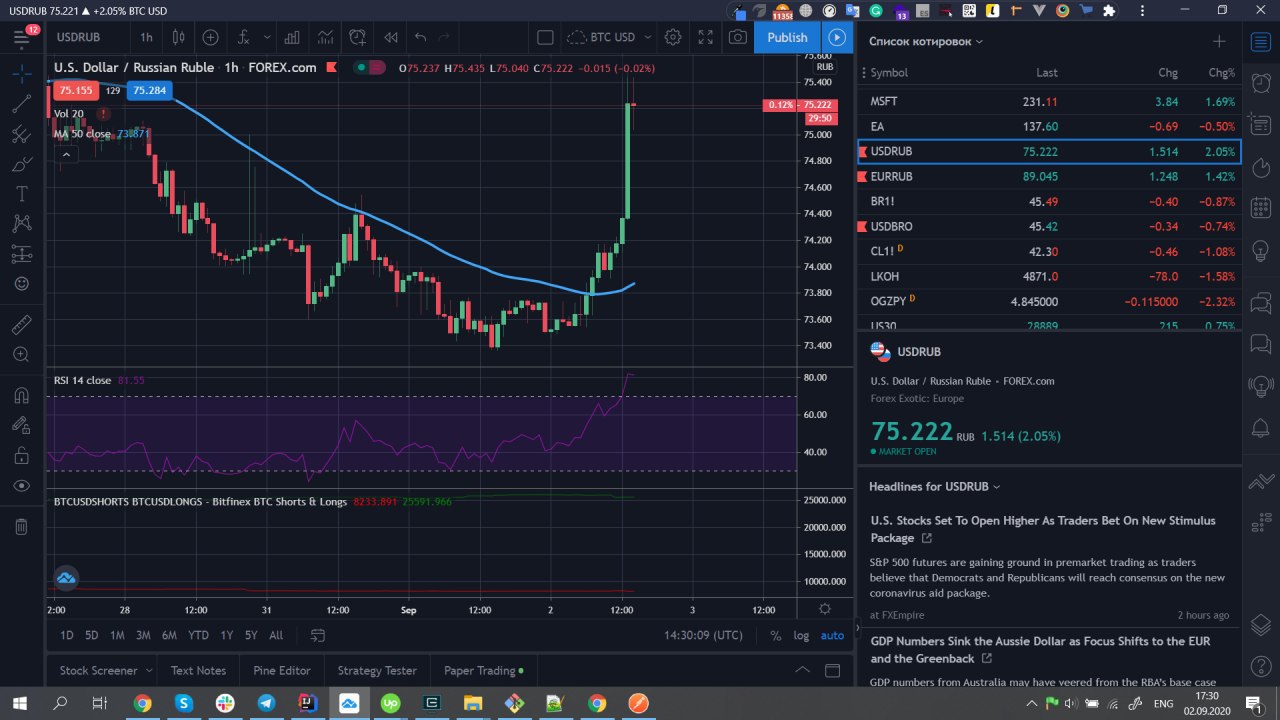
Task: Toggle magnet mode in left toolbar
Action: click(21, 395)
